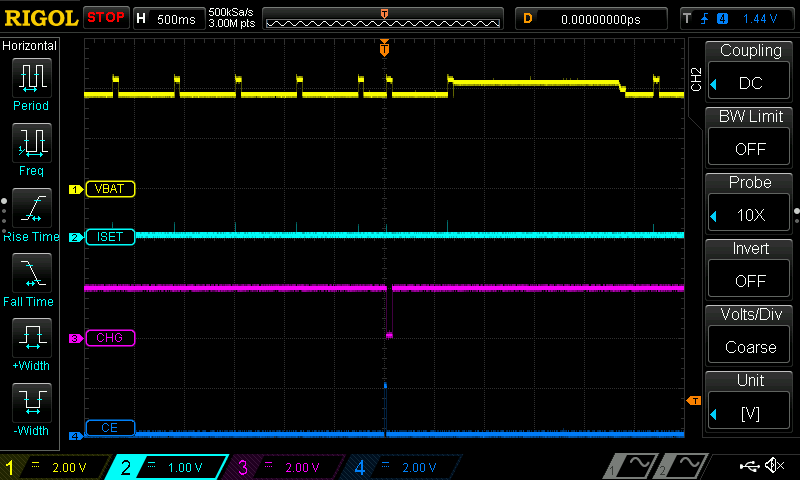The height and width of the screenshot is (480, 800).
Task: Click the source 1 waveform generator icon
Action: [x=630, y=467]
